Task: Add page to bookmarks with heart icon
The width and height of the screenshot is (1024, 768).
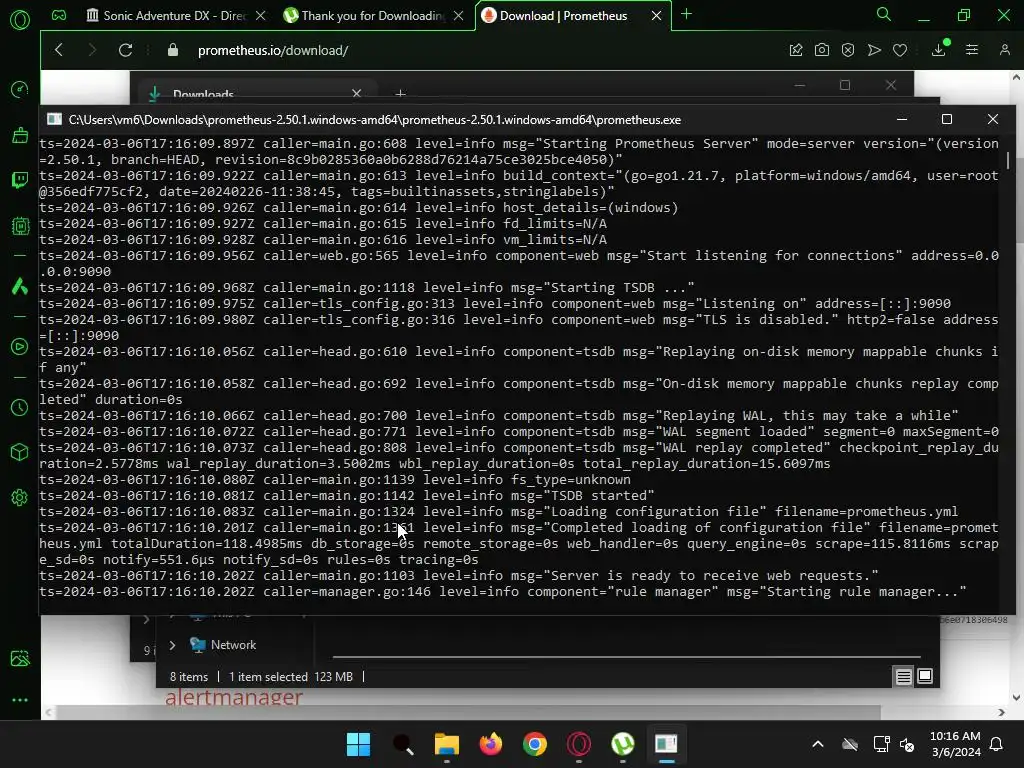Action: click(x=900, y=50)
